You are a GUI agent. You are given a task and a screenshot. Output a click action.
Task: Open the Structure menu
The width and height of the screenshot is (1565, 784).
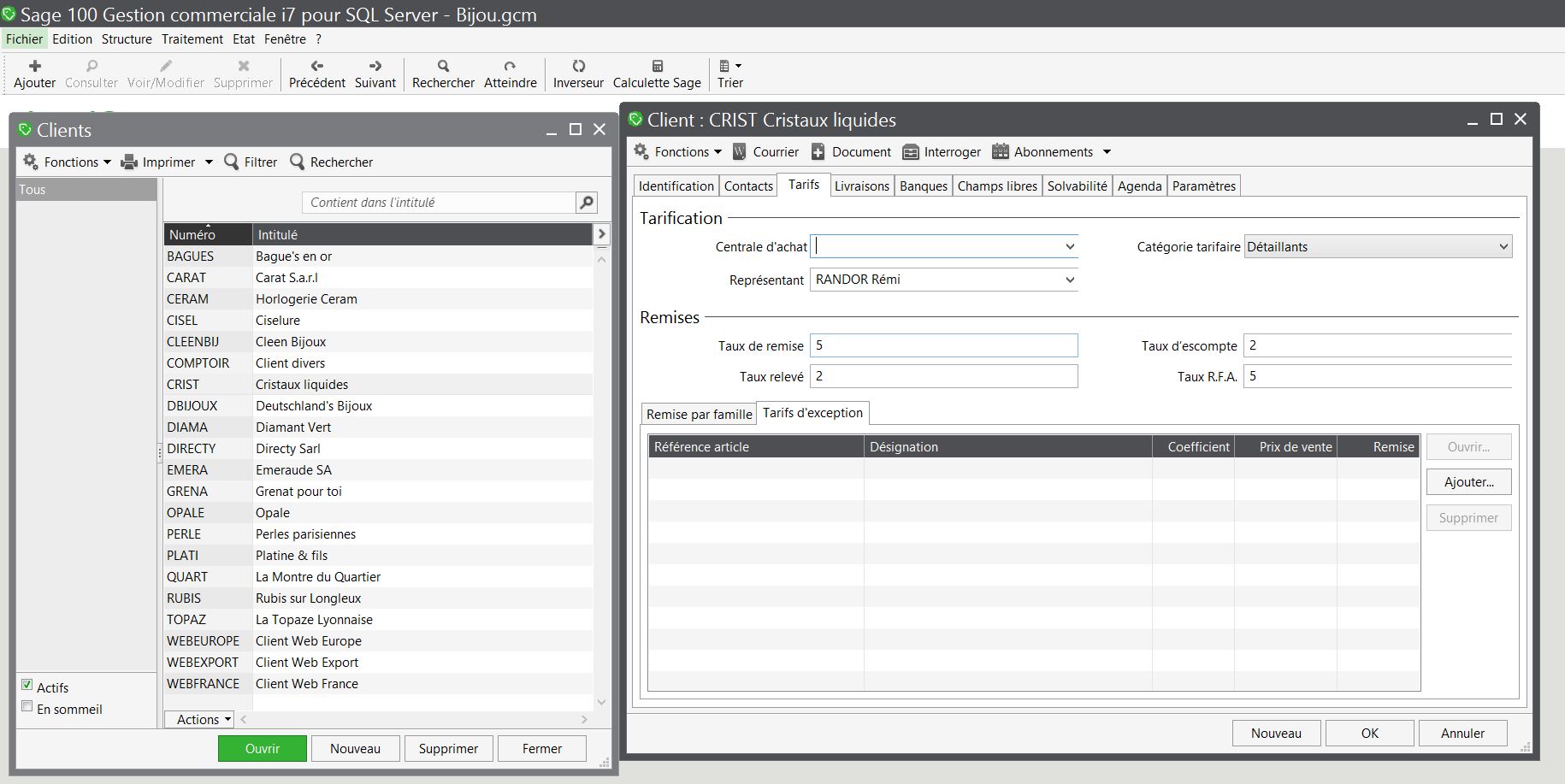[127, 38]
